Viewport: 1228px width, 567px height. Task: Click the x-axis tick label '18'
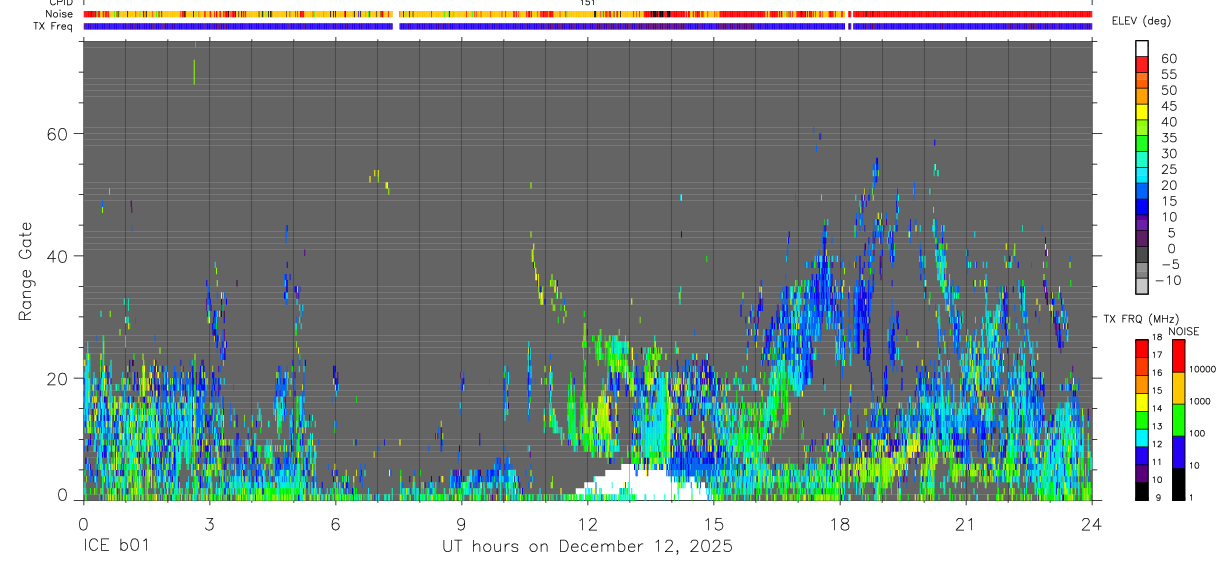pyautogui.click(x=840, y=523)
